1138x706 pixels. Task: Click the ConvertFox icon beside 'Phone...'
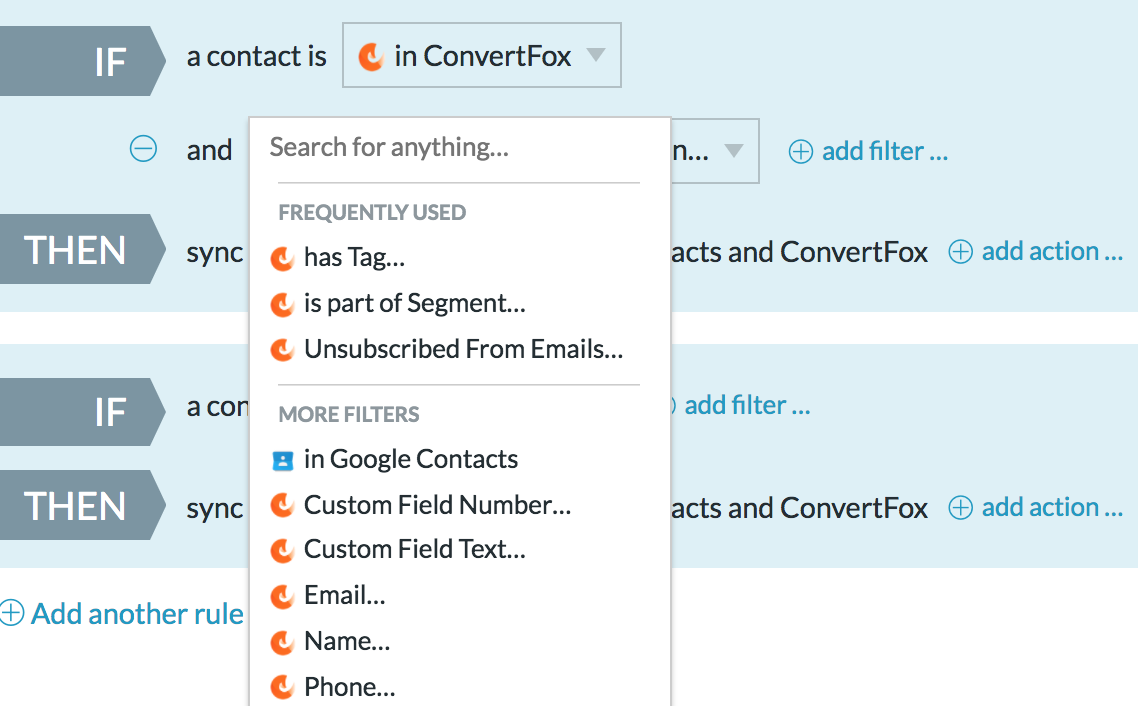(282, 688)
